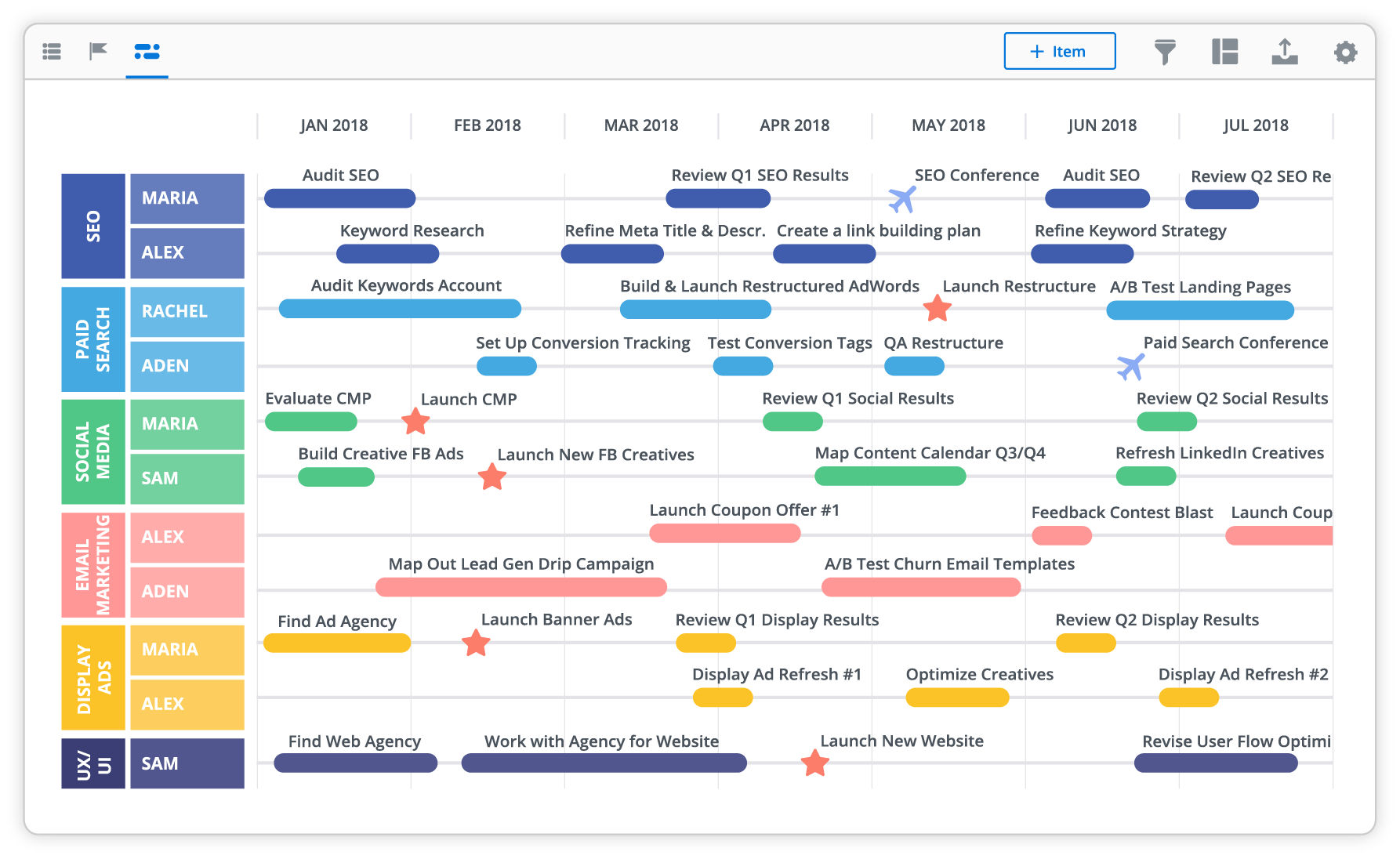Click the Paid Search Conference airplane marker
Screen dimensions: 1400x859
coord(1129,365)
